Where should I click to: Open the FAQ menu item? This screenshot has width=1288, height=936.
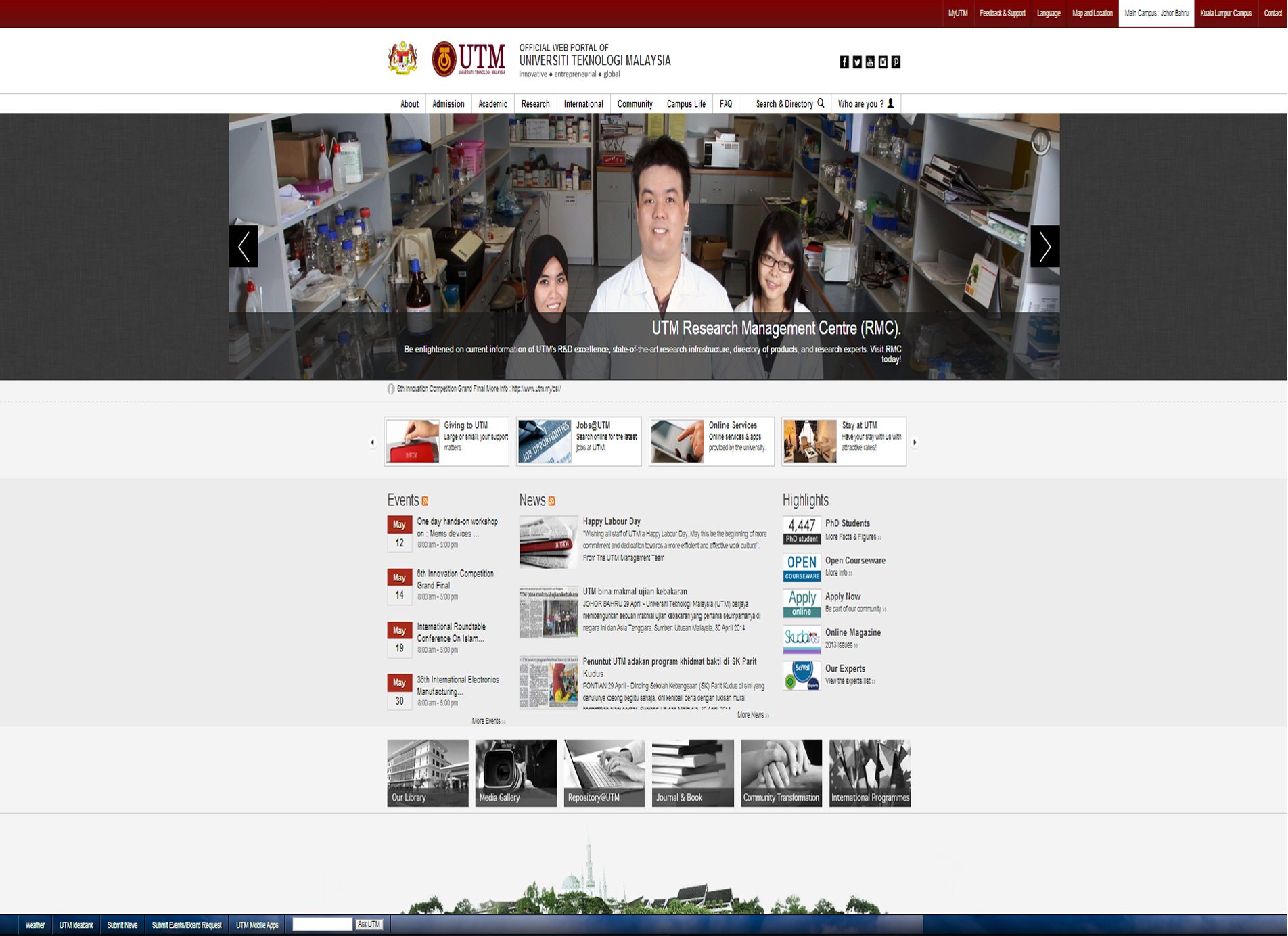[726, 104]
